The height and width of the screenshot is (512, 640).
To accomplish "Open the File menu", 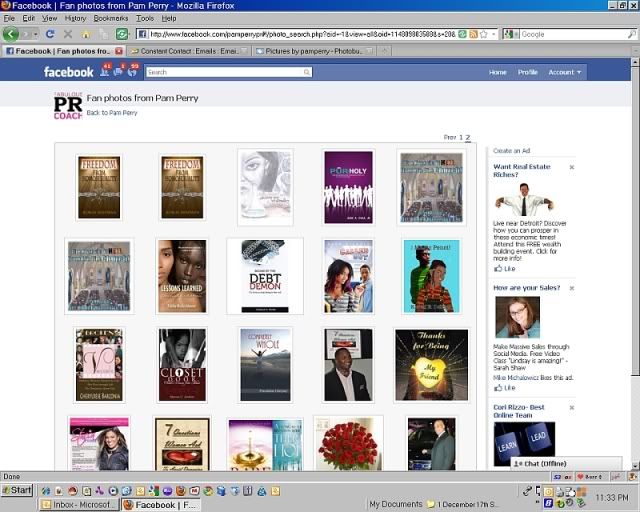I will coord(9,18).
